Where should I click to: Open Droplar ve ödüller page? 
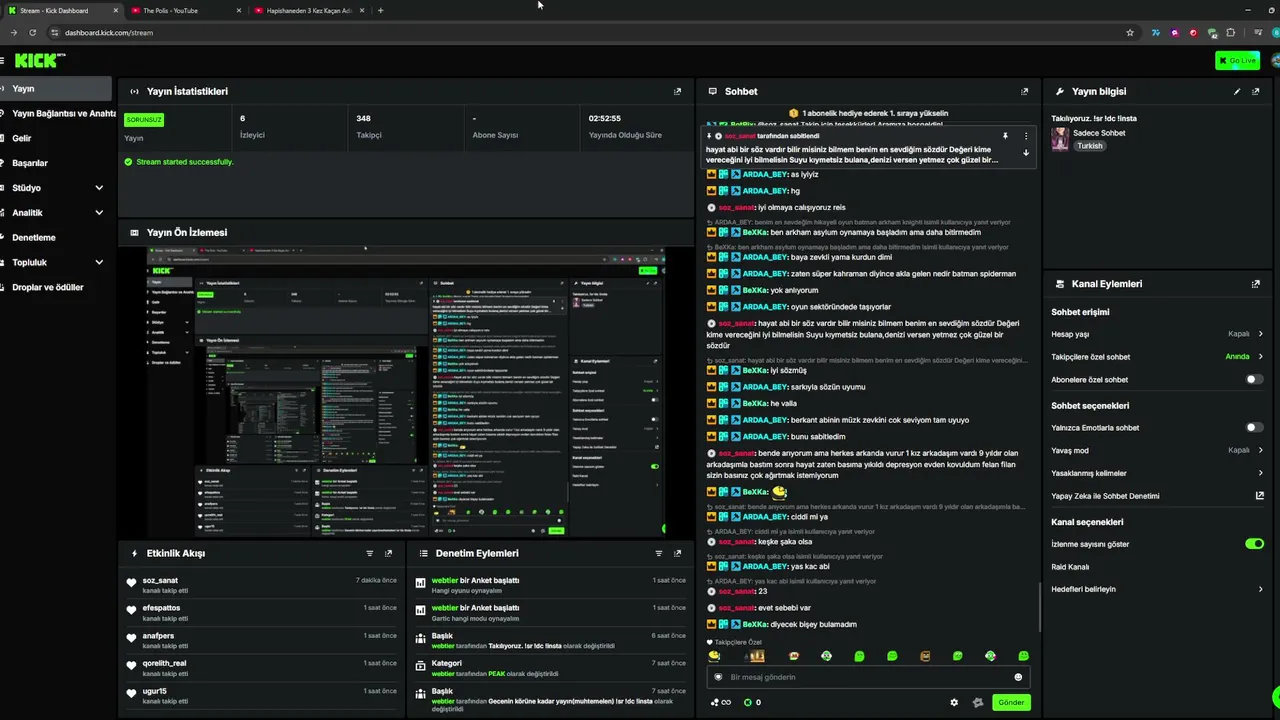[x=56, y=288]
